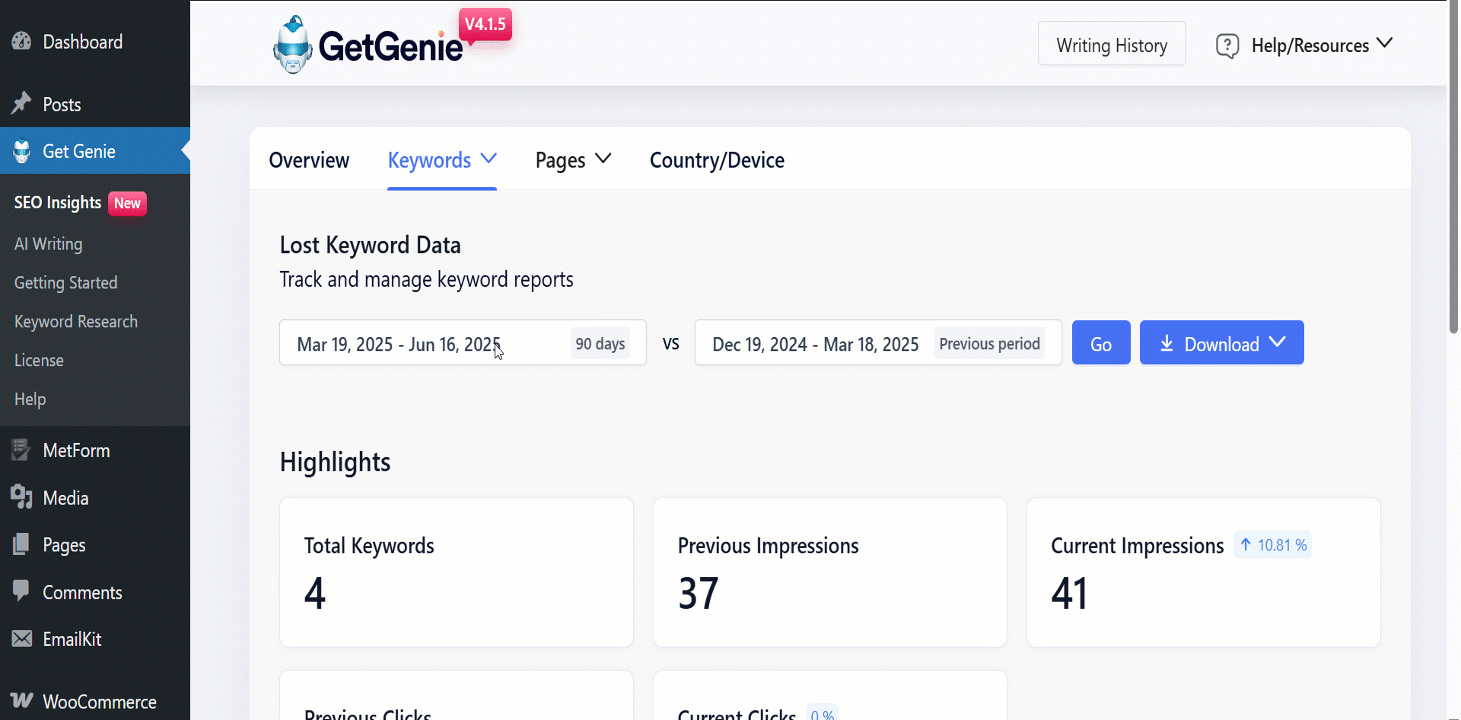Click the Highlights section heading
This screenshot has width=1461, height=720.
pos(335,462)
